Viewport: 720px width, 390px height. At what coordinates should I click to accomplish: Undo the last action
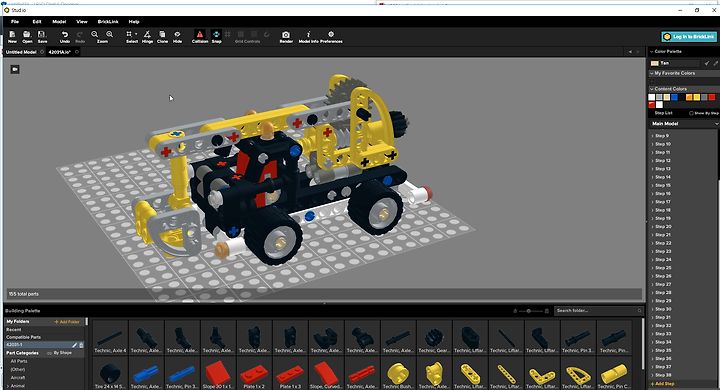[65, 36]
